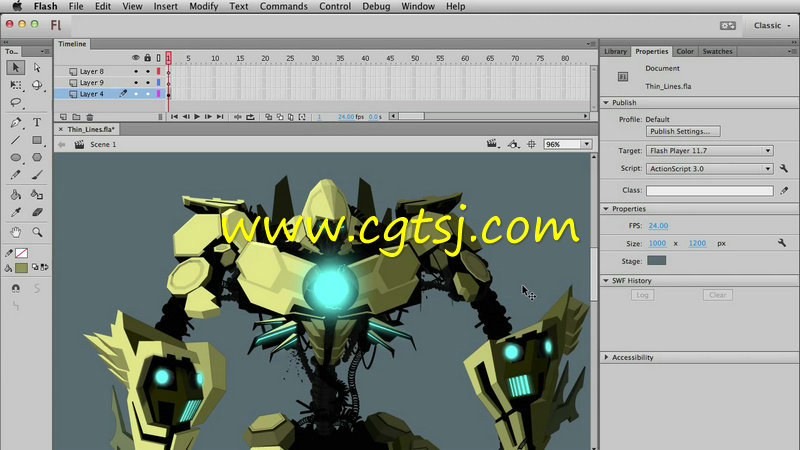Select the PolyStar tool
The height and width of the screenshot is (450, 800).
tap(37, 158)
